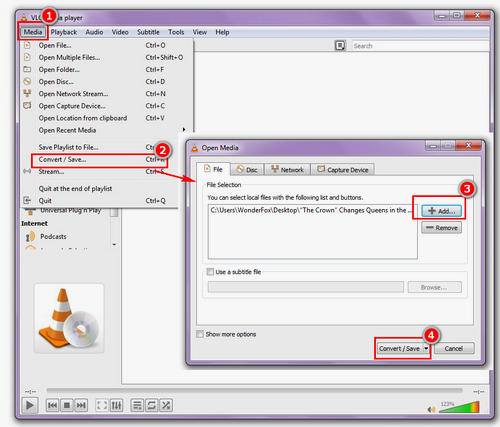This screenshot has width=500, height=427.
Task: Click the Open Network Stream icon
Action: pyautogui.click(x=27, y=93)
